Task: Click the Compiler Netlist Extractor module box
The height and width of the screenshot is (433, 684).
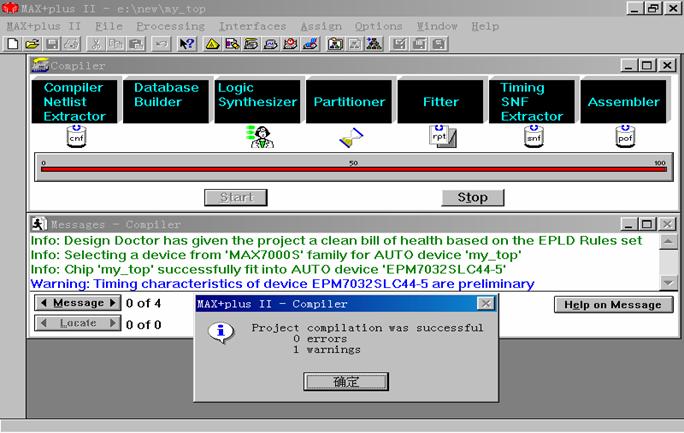Action: coord(75,102)
